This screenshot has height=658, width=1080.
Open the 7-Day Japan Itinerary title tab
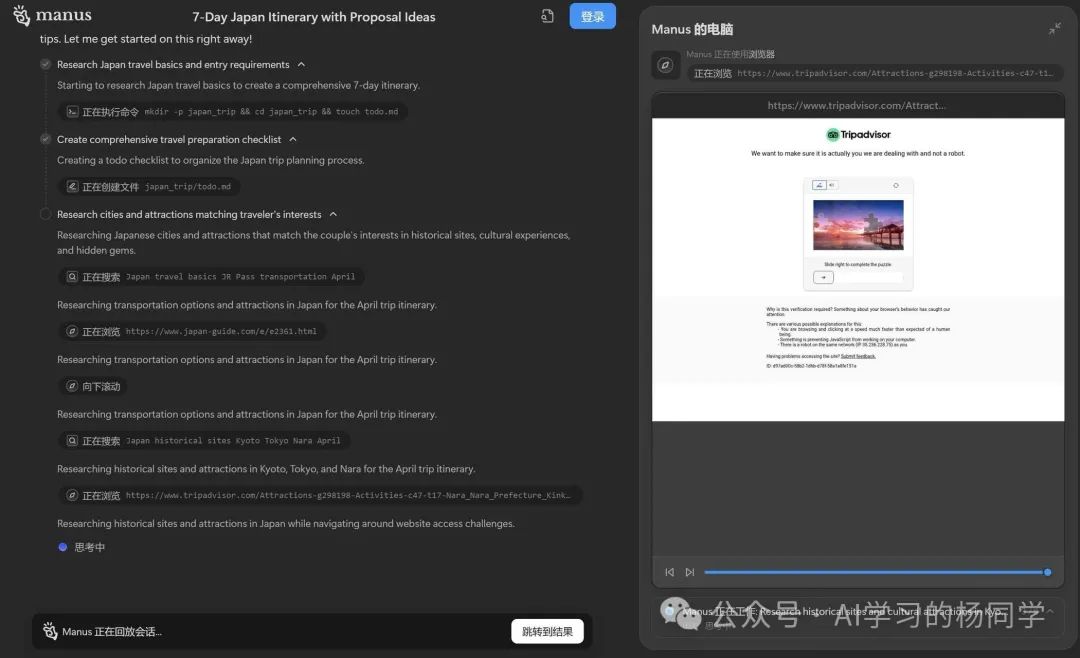pos(313,16)
